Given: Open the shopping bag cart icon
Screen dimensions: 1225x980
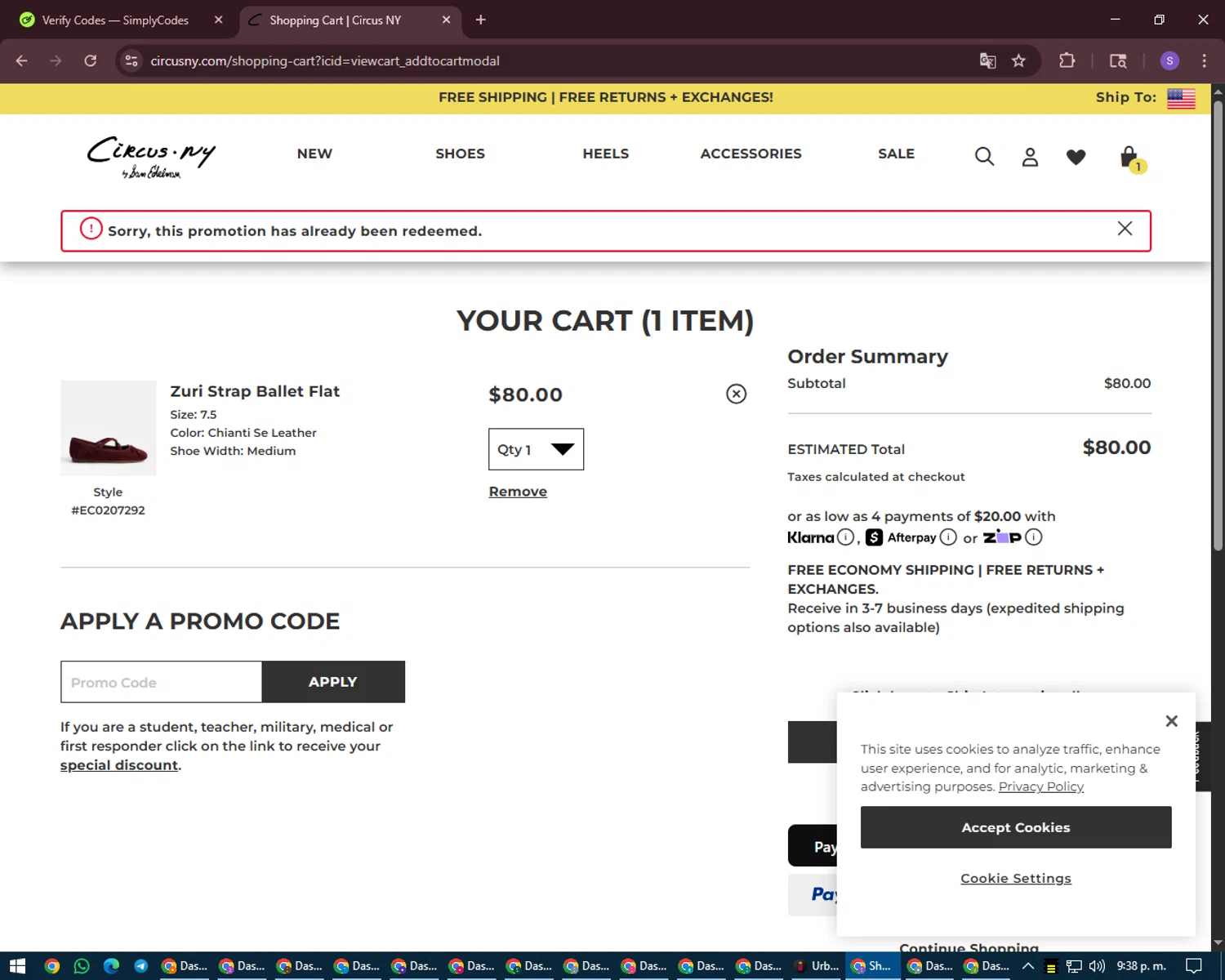Looking at the screenshot, I should click(x=1131, y=158).
